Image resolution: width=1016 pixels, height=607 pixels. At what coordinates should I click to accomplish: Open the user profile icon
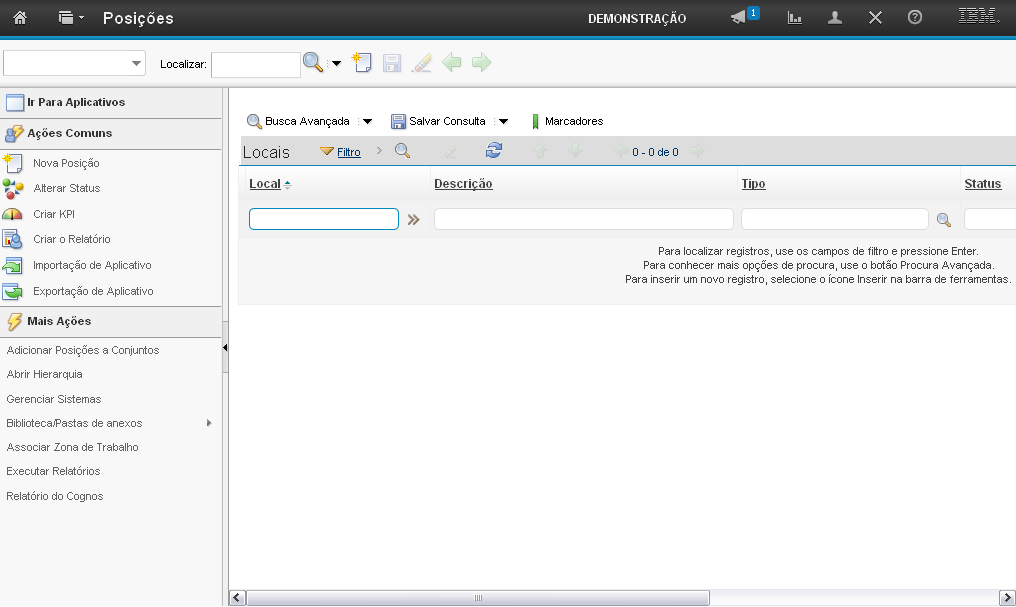835,18
